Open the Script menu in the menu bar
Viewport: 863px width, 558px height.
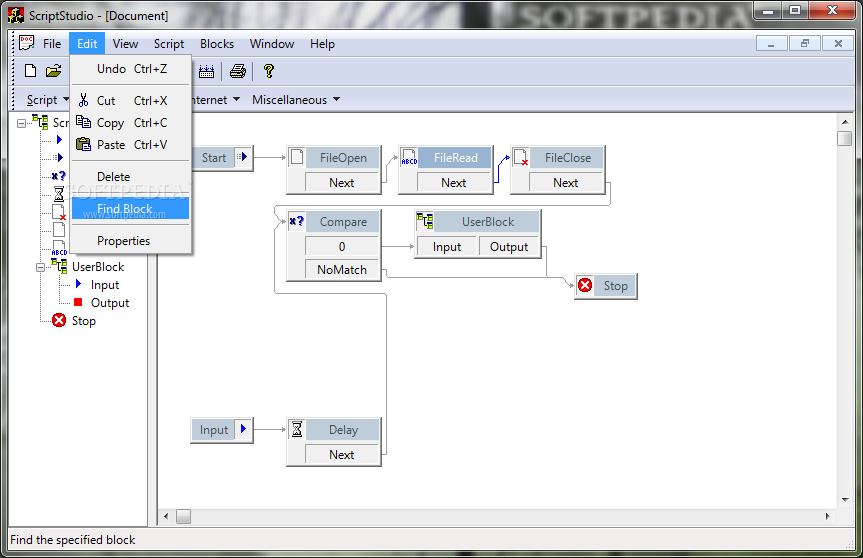(169, 43)
